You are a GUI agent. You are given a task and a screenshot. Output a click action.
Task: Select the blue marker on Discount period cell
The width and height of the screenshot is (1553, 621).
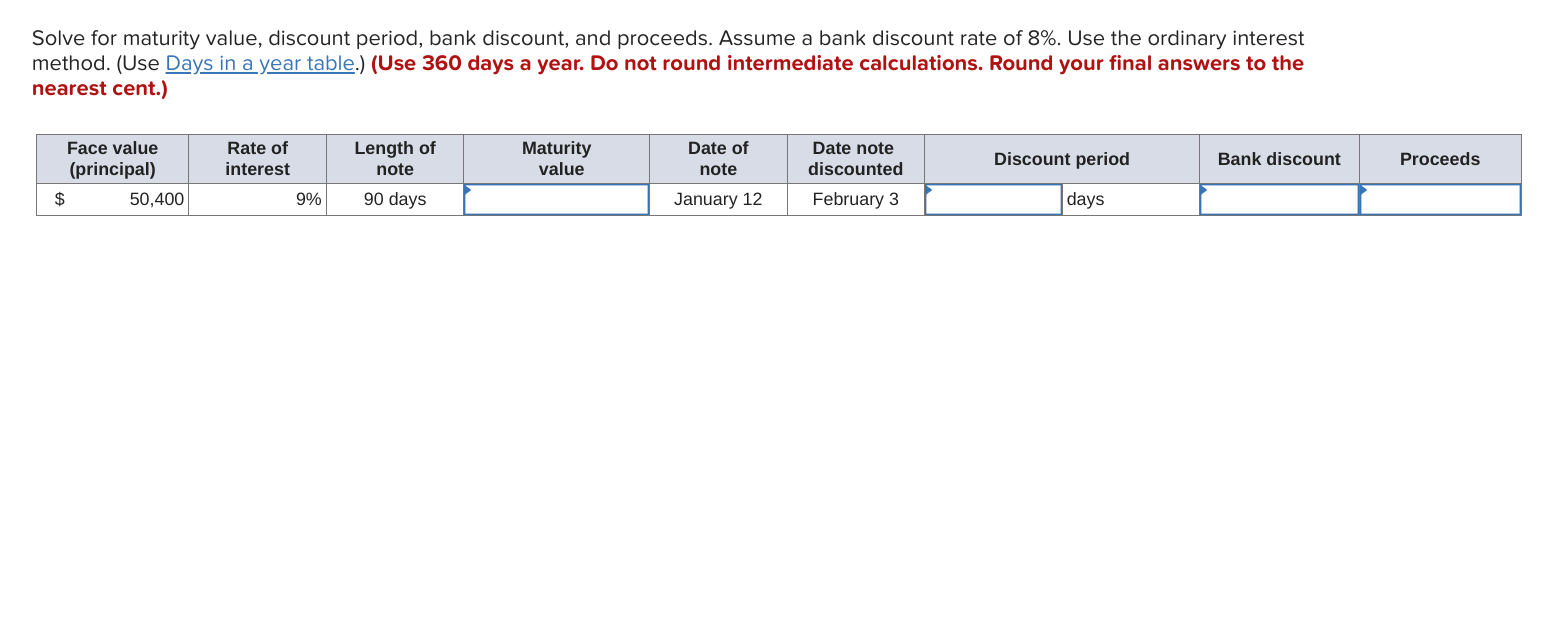927,189
